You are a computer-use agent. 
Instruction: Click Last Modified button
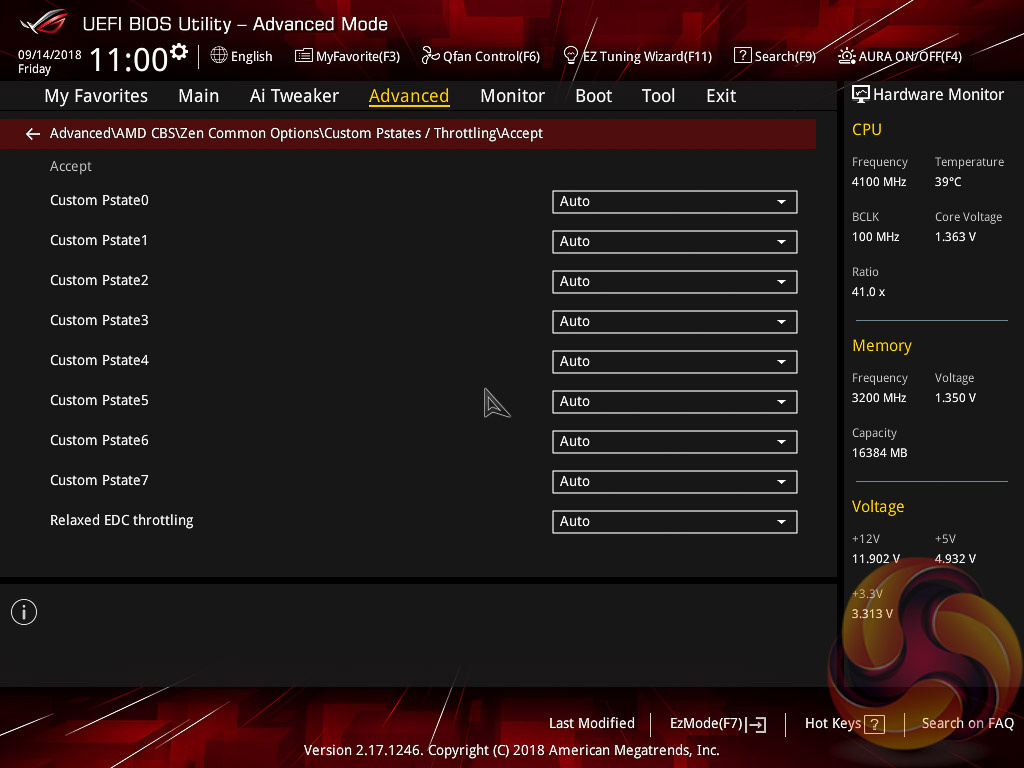pos(592,723)
